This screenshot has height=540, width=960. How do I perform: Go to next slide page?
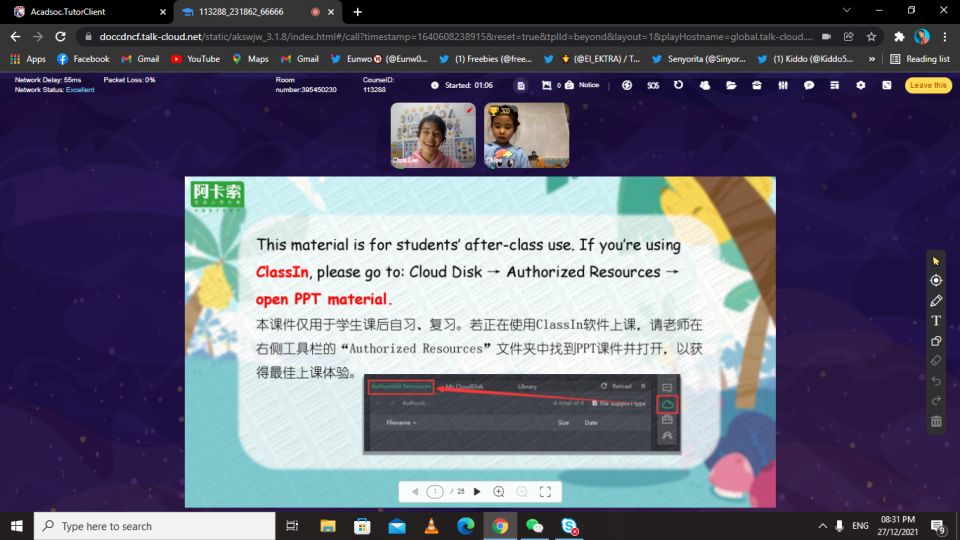pyautogui.click(x=477, y=492)
